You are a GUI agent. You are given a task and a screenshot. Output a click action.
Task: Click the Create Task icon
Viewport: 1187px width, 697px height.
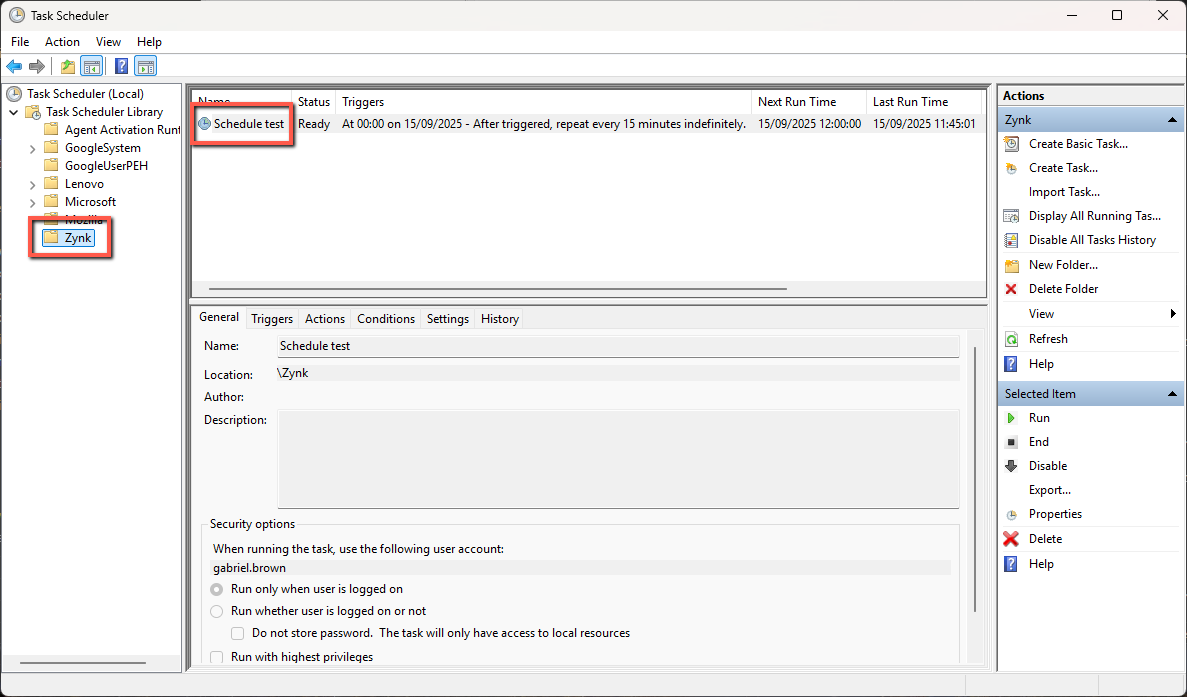coord(1011,168)
